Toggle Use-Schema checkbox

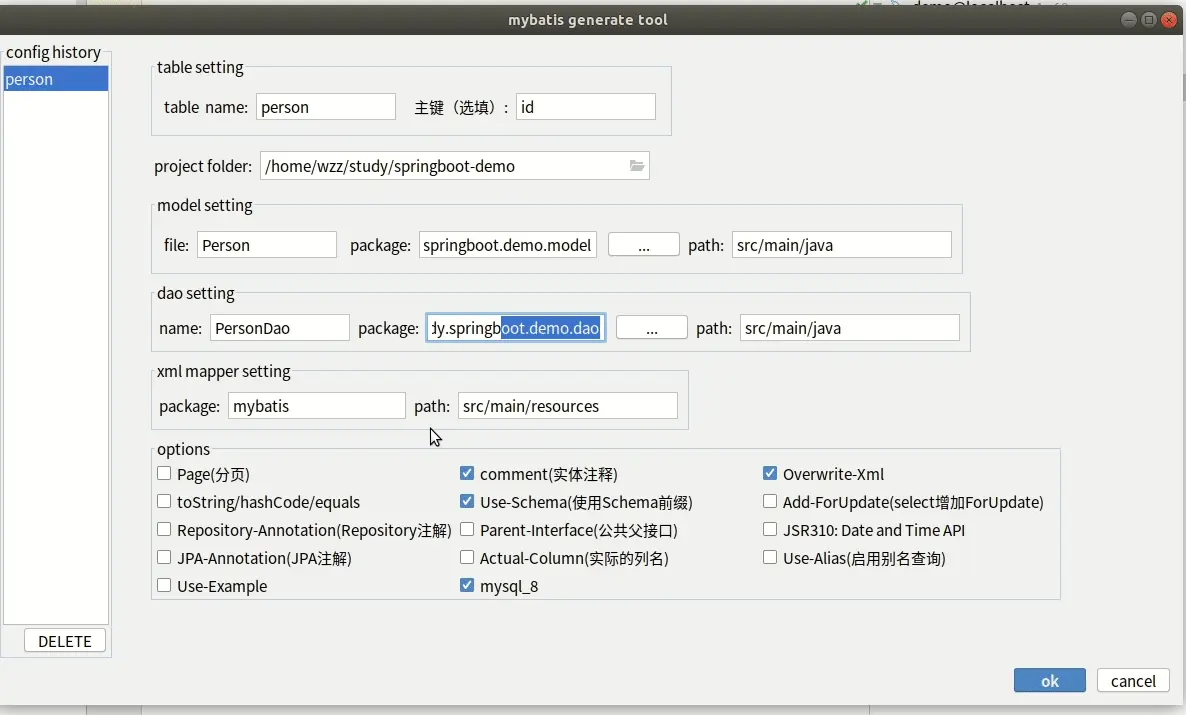(467, 502)
